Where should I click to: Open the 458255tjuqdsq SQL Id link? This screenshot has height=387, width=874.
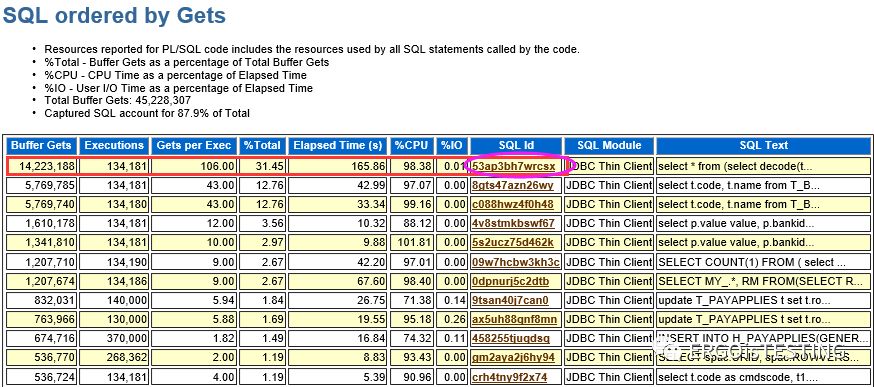[x=511, y=338]
